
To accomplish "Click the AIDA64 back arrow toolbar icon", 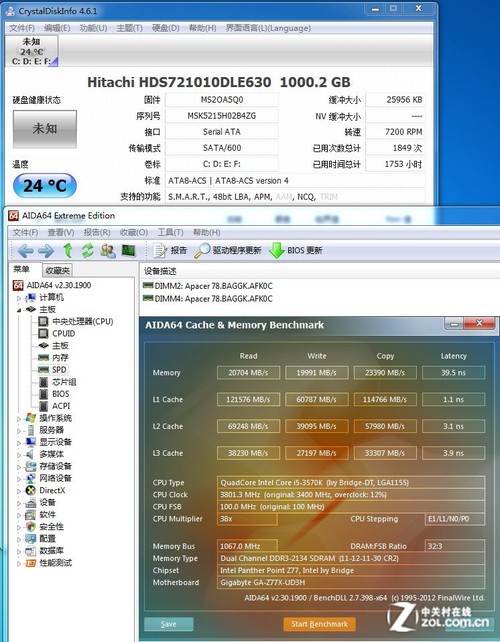I will 25,251.
